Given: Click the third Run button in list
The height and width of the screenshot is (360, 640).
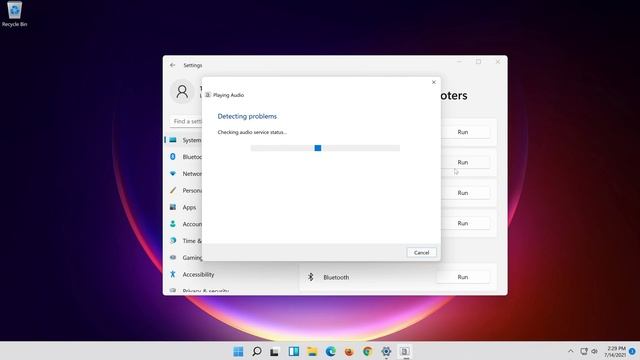Looking at the screenshot, I should [462, 193].
